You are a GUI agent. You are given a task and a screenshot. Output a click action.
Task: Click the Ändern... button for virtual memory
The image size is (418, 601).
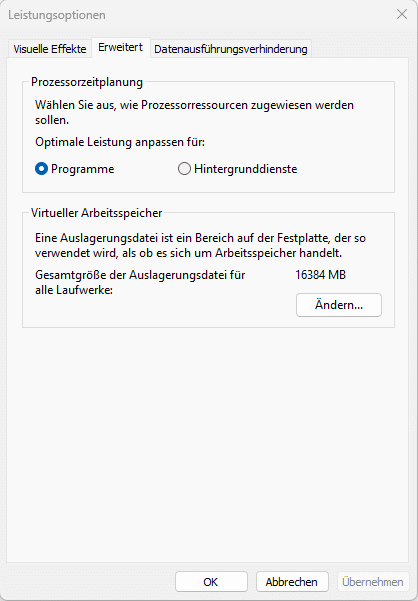click(x=339, y=305)
